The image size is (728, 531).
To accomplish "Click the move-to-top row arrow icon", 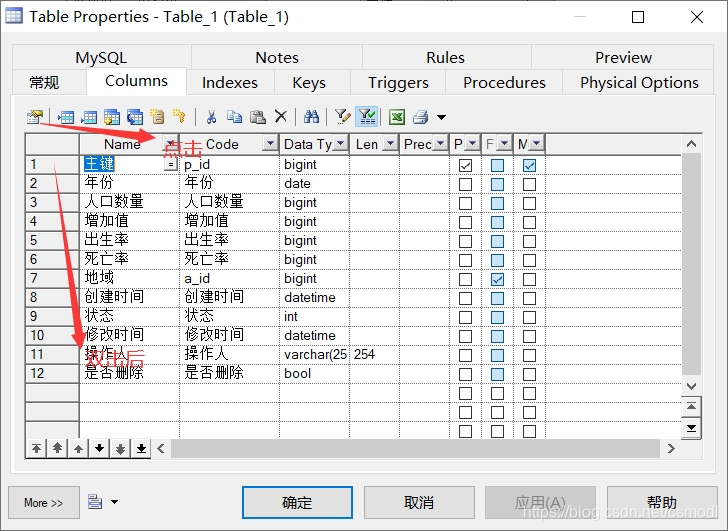I will (36, 448).
